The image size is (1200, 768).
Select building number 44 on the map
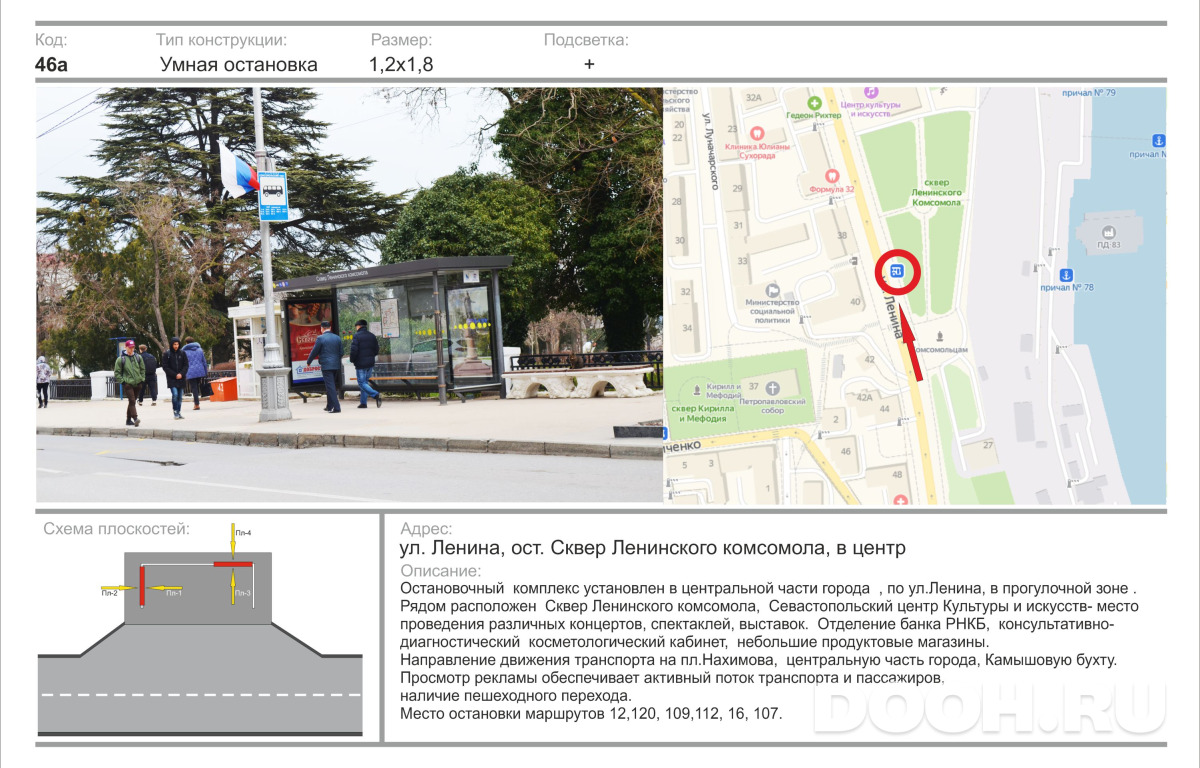(884, 408)
